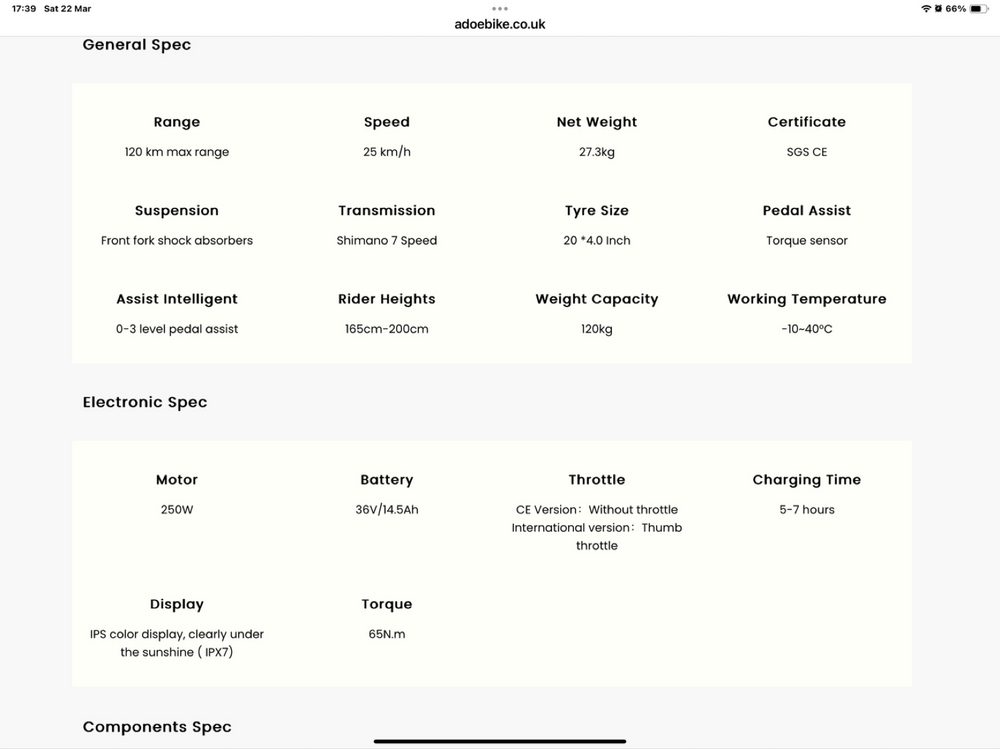Screen dimensions: 1000x749
Task: Tap the 17:39 clock in status bar
Action: [x=24, y=9]
